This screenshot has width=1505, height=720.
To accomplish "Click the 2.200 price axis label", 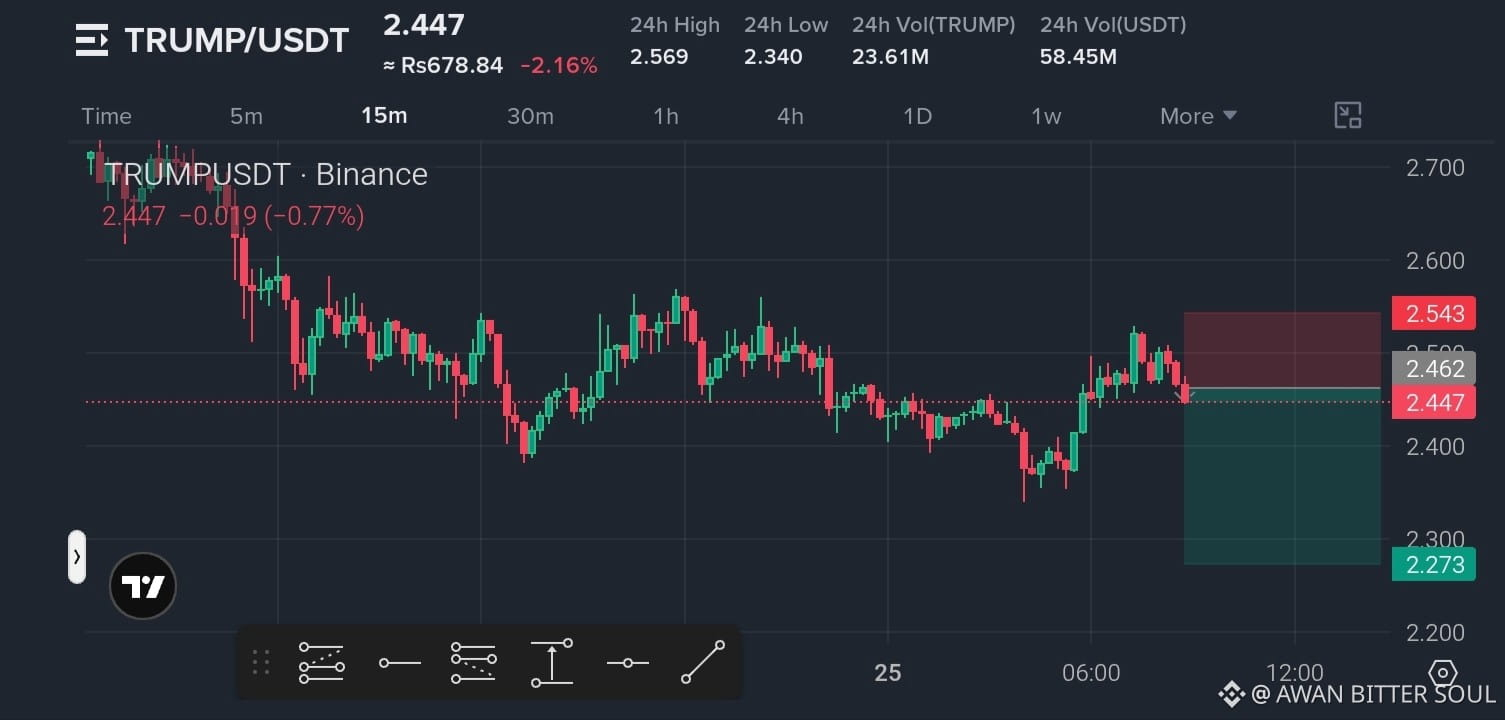I will tap(1435, 632).
